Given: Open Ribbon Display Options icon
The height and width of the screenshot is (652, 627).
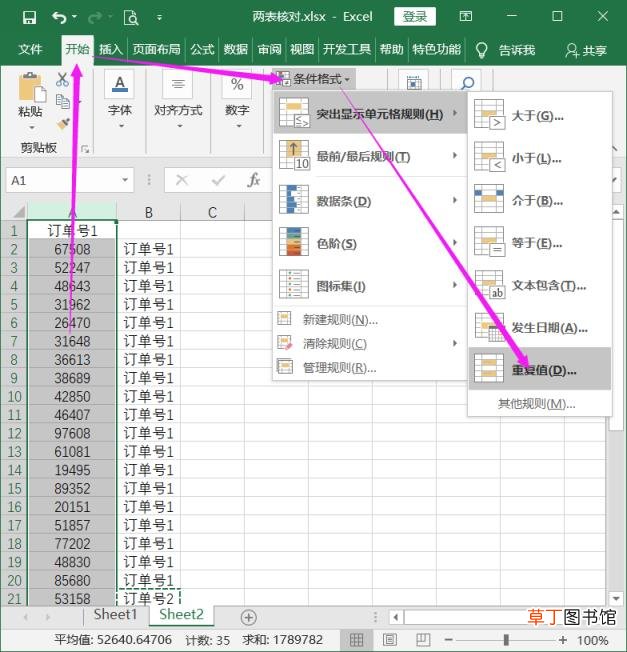Looking at the screenshot, I should (465, 17).
